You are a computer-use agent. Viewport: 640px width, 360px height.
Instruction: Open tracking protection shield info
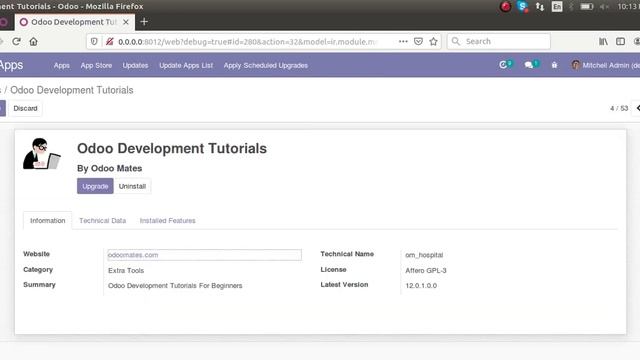pyautogui.click(x=94, y=42)
